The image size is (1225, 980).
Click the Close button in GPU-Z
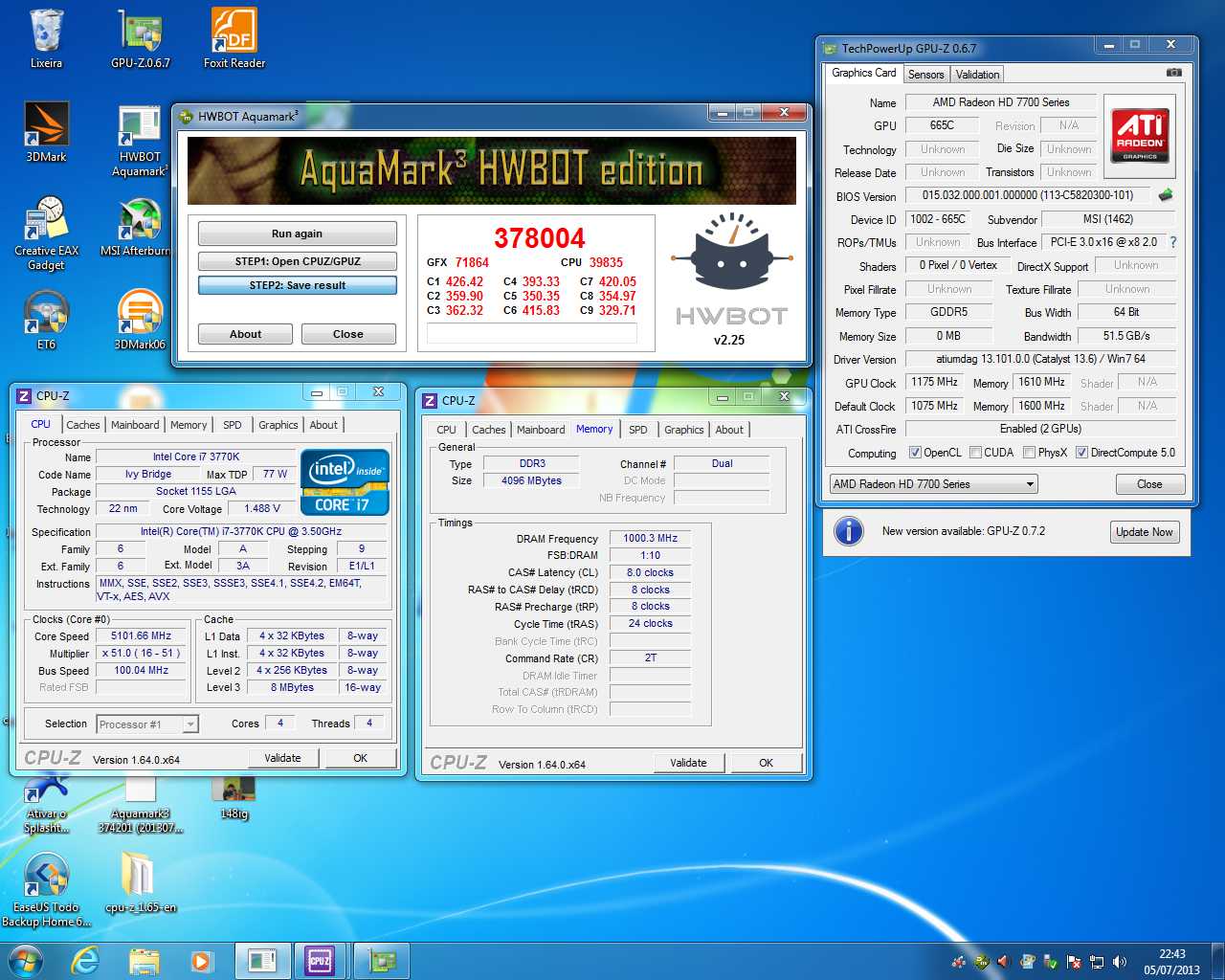[1150, 484]
